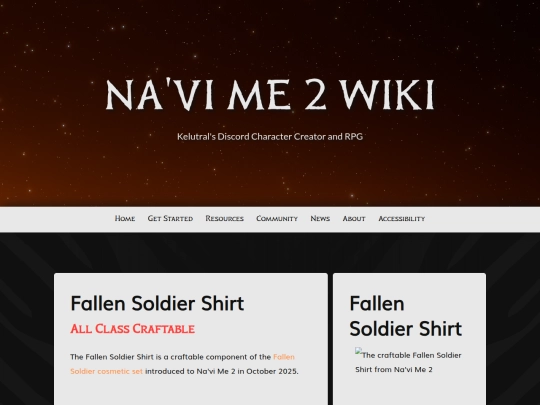Click the All Class Craftable subheading

pos(133,329)
